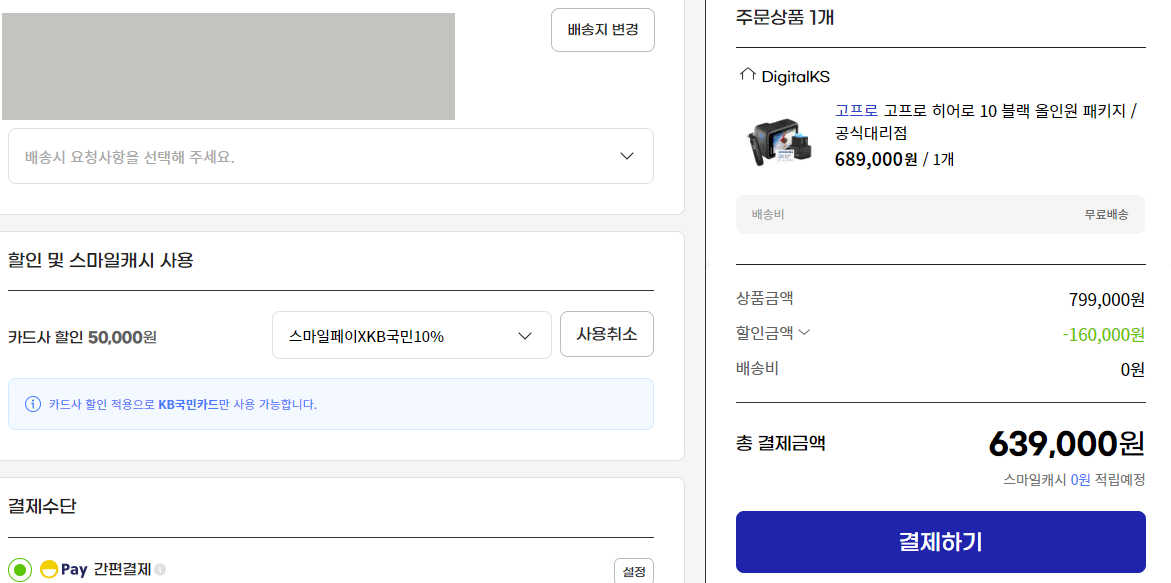Click the 할인 및 스마일캐시 사용 heading
Image resolution: width=1171 pixels, height=583 pixels.
coord(101,261)
